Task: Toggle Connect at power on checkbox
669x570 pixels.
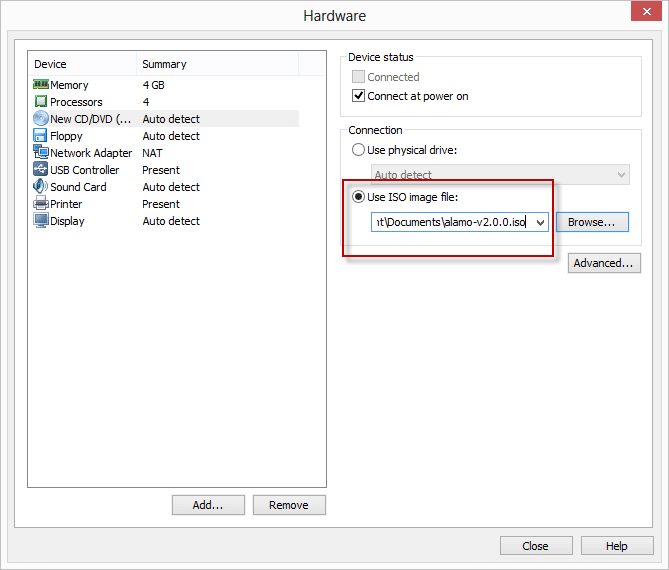Action: click(360, 96)
